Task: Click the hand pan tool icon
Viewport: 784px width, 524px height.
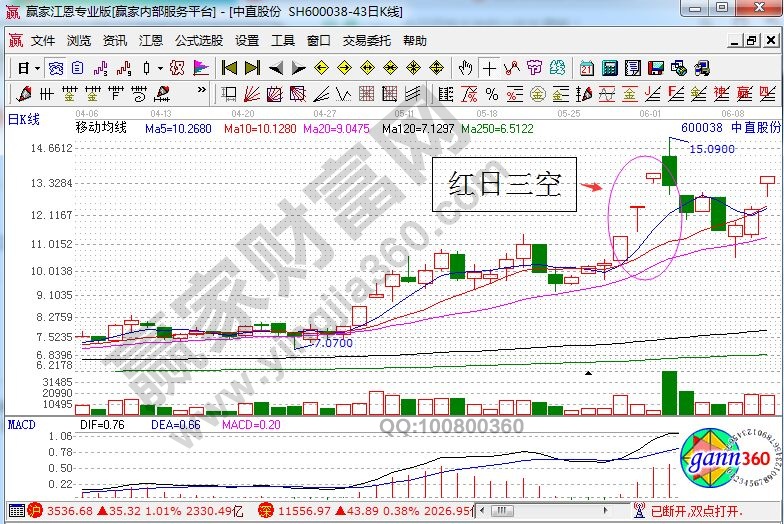Action: [465, 69]
